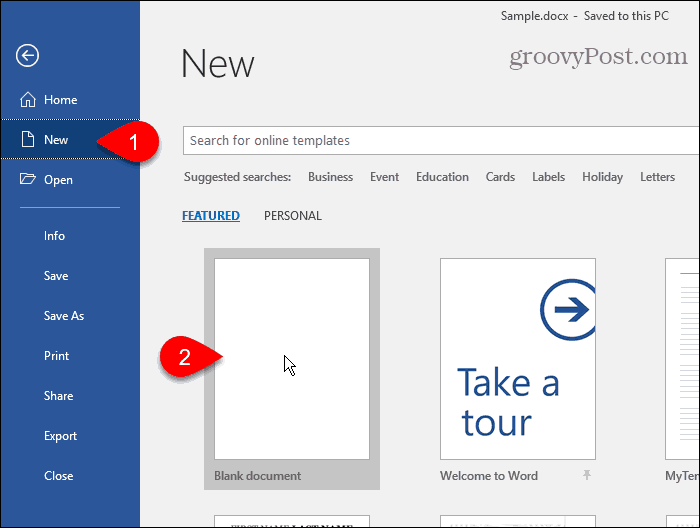Viewport: 700px width, 528px height.
Task: Search suggested Business templates
Action: pyautogui.click(x=330, y=177)
